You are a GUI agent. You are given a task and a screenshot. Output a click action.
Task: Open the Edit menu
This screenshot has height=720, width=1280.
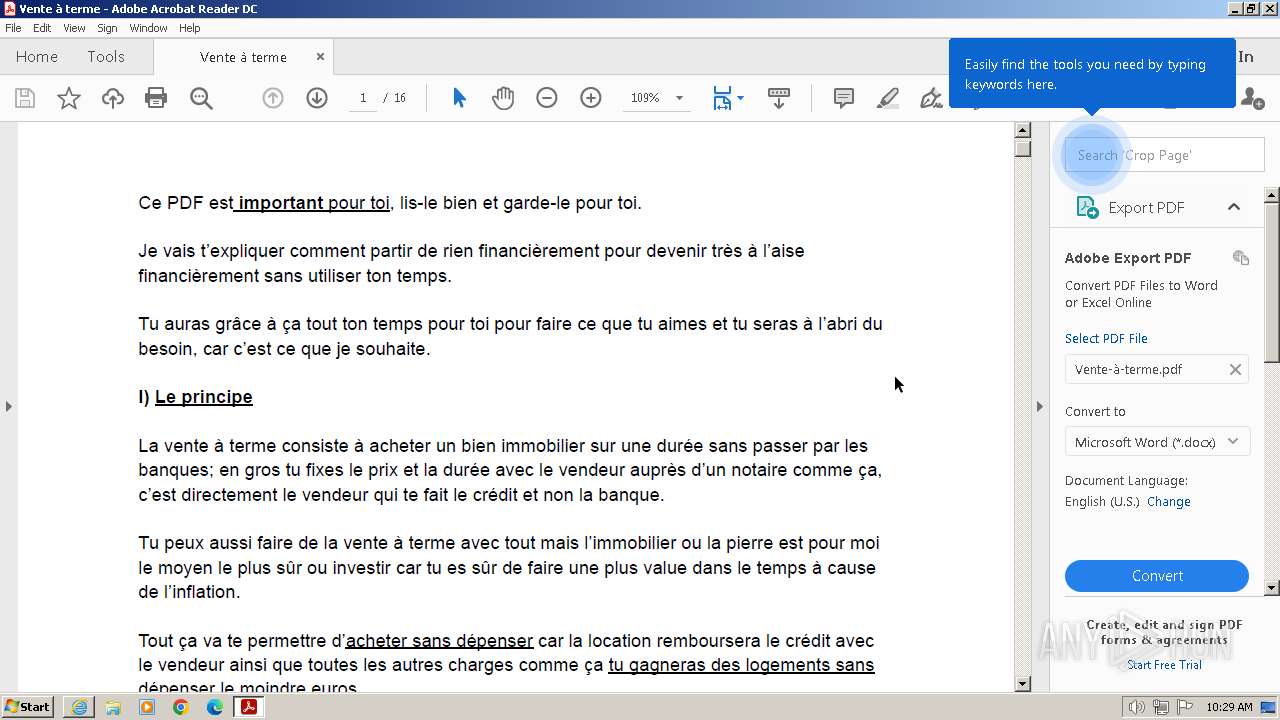42,28
